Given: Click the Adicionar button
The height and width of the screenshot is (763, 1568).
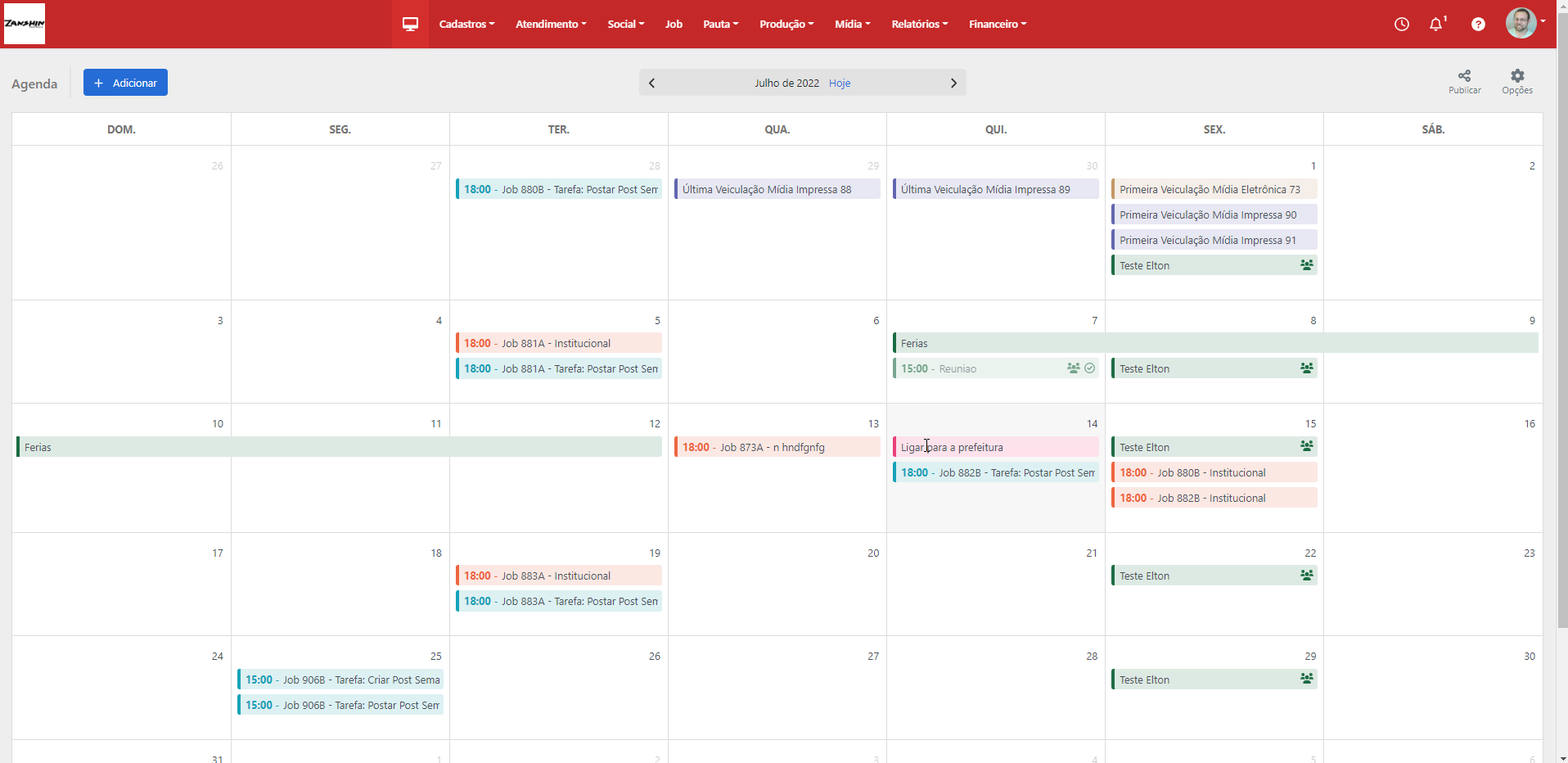Looking at the screenshot, I should [x=125, y=83].
